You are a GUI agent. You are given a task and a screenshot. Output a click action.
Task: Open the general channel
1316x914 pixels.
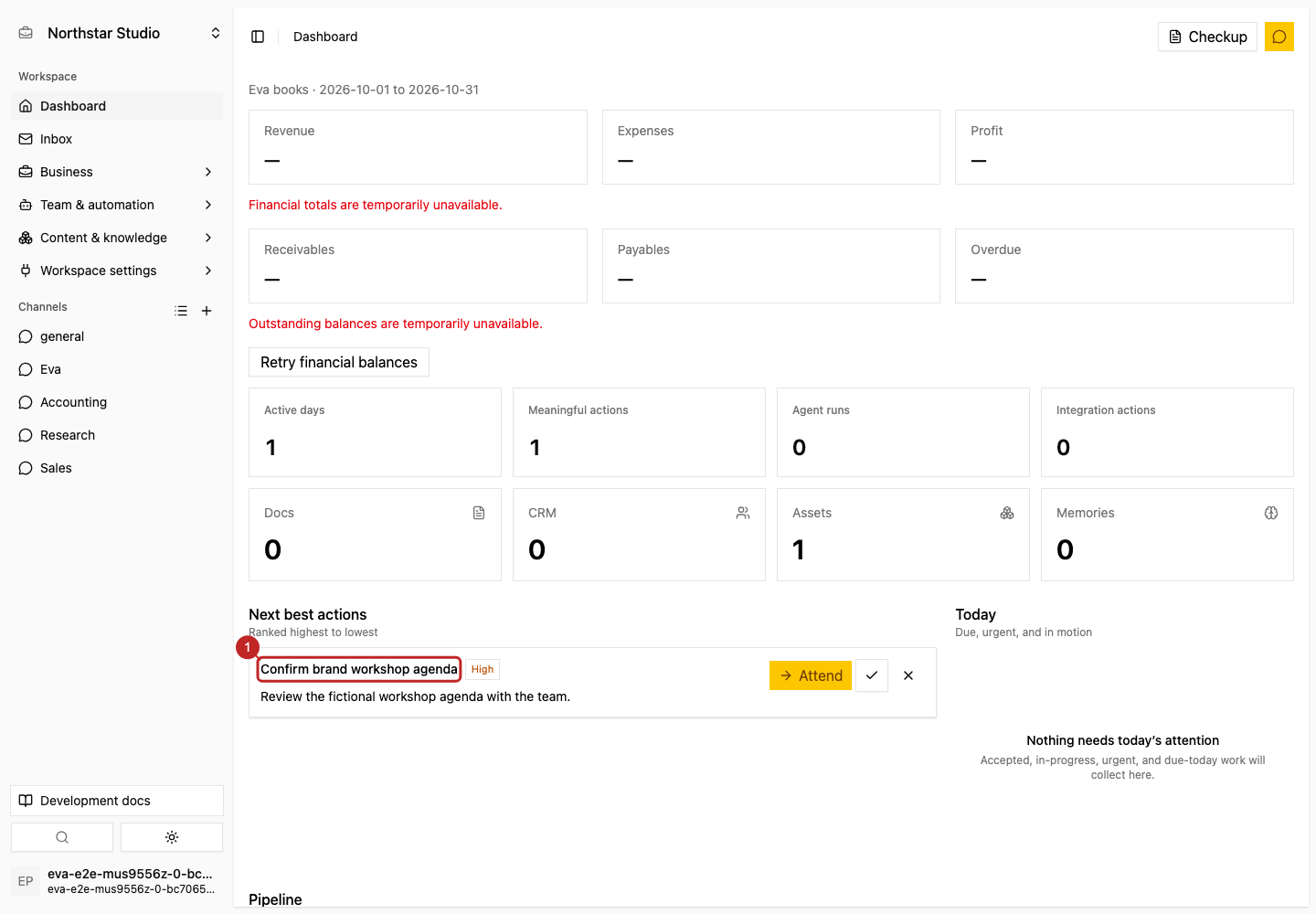pos(117,336)
